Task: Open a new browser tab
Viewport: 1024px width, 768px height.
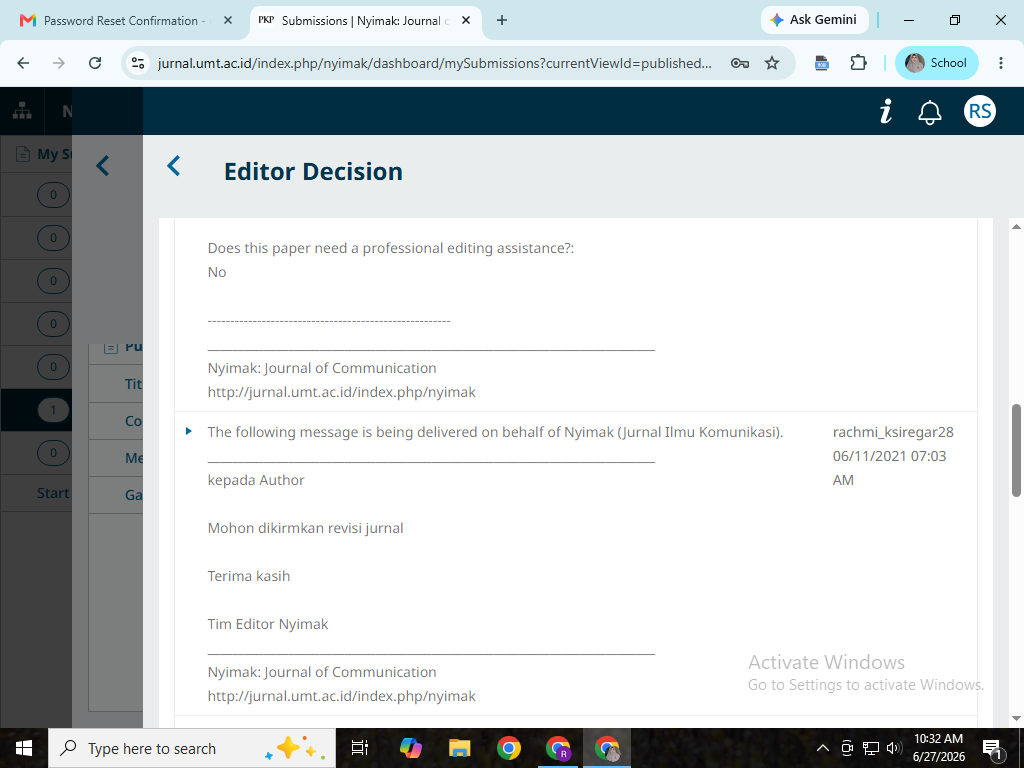Action: 502,21
